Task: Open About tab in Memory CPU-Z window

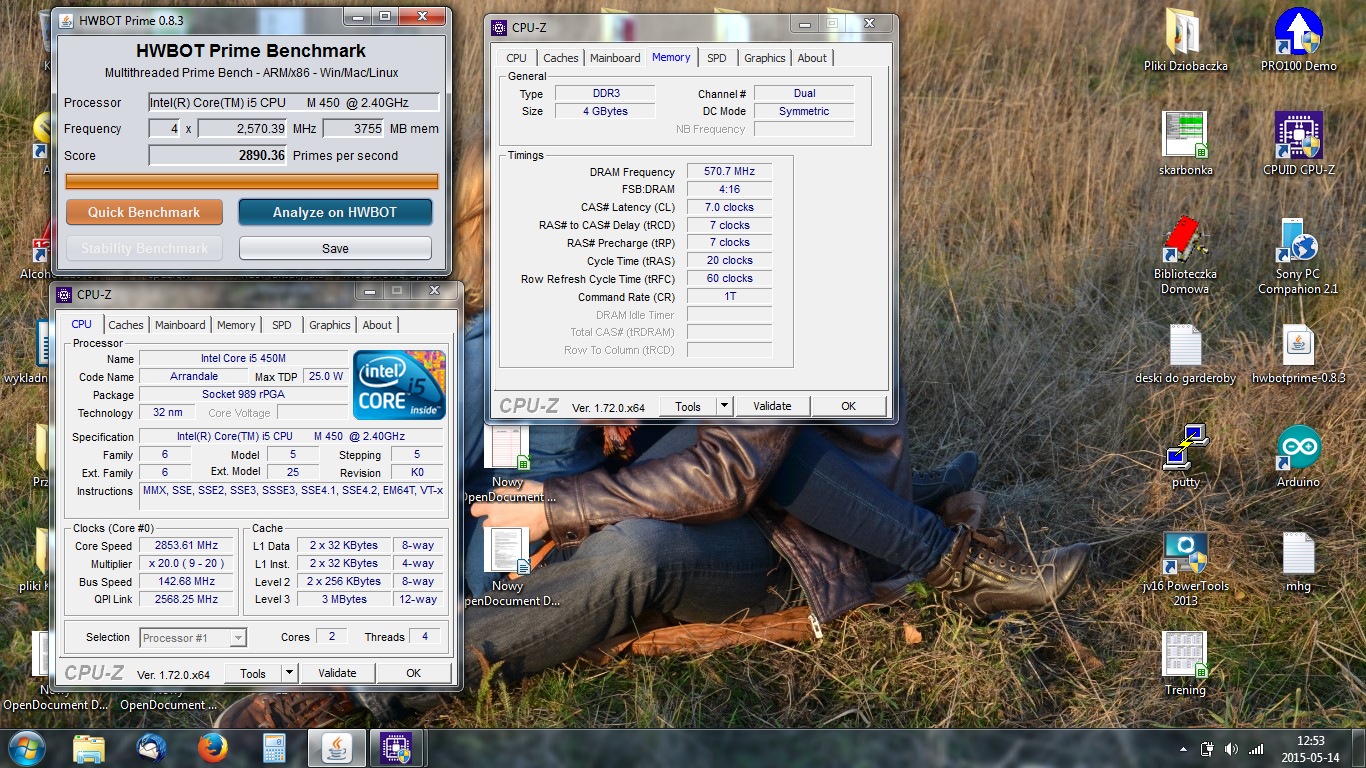Action: pyautogui.click(x=812, y=58)
